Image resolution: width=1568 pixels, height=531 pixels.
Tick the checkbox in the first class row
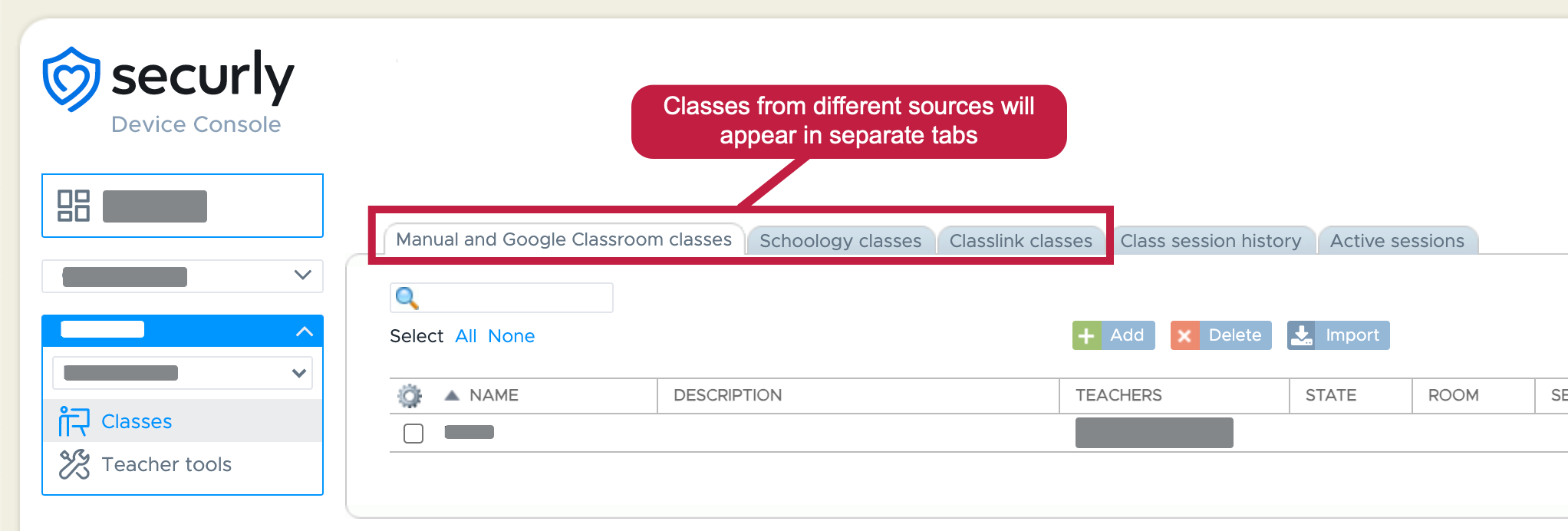click(x=413, y=434)
